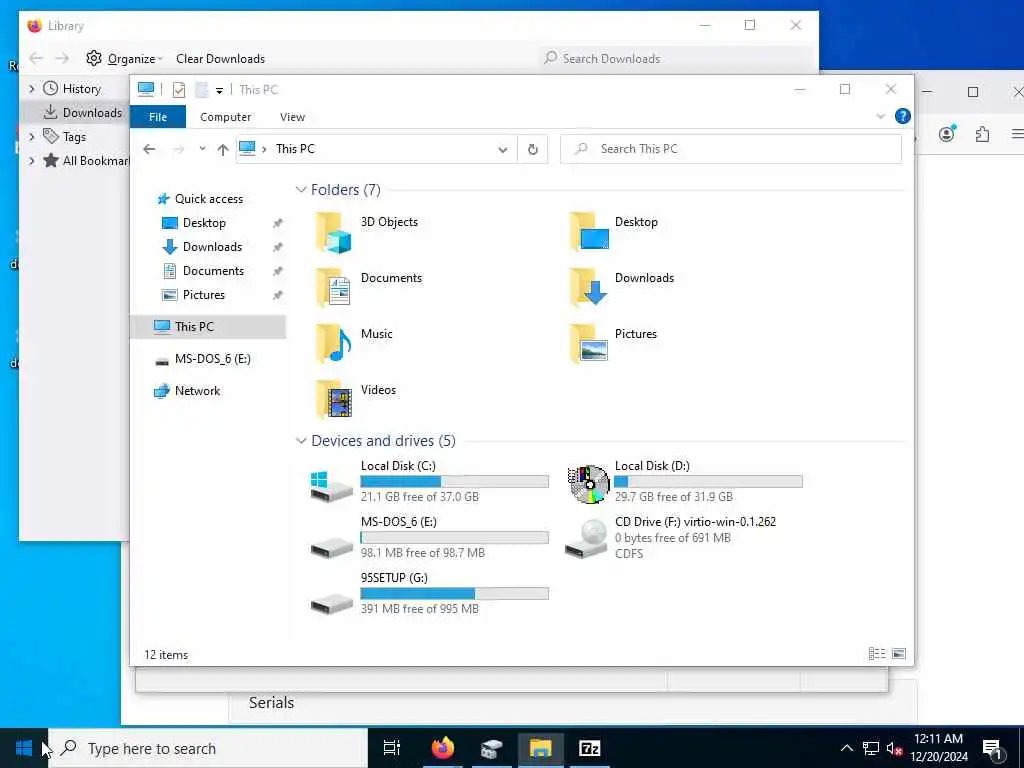Refresh the This PC view
The width and height of the screenshot is (1024, 768).
coord(533,149)
